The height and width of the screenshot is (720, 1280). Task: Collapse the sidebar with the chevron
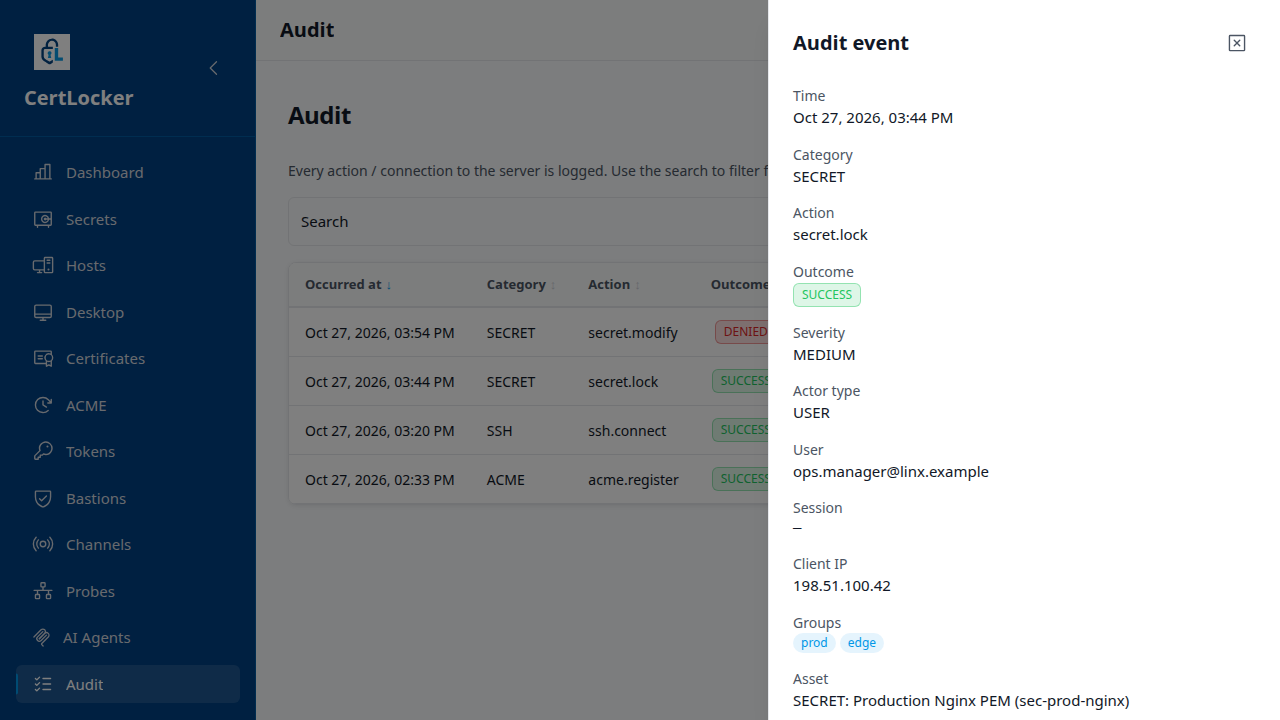coord(213,68)
